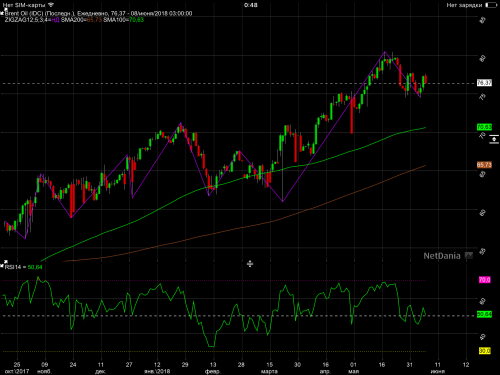Tap the 76.37 current price tag
Image resolution: width=500 pixels, height=375 pixels.
coord(484,83)
